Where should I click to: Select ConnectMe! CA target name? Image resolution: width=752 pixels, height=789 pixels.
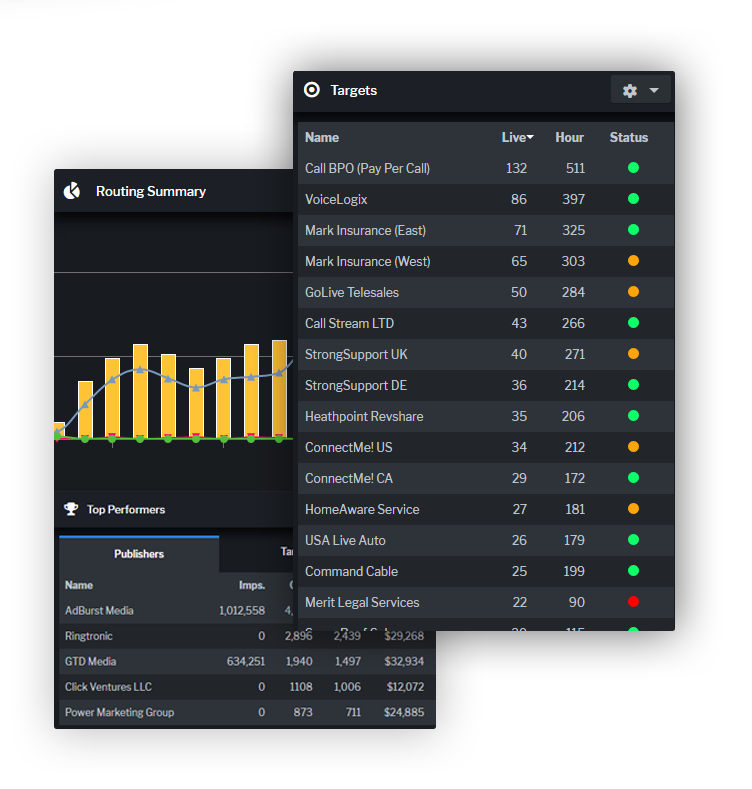click(348, 478)
